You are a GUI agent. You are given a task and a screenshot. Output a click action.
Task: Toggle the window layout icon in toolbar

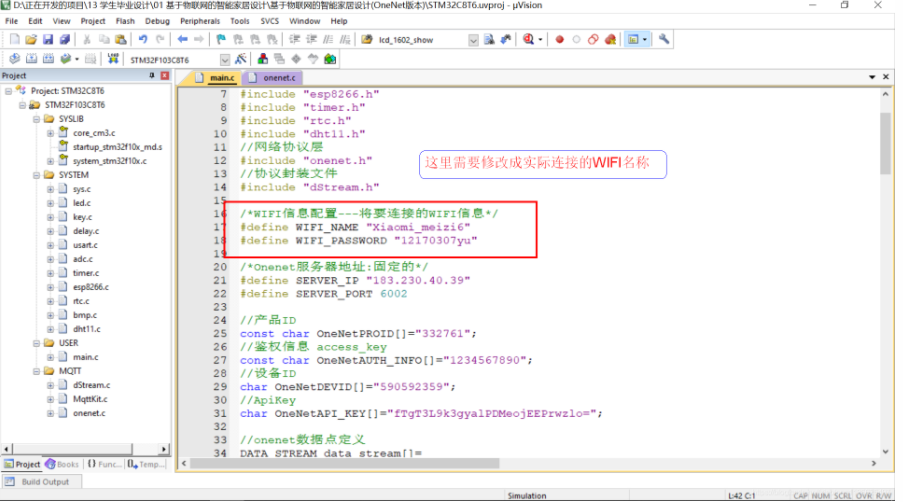pyautogui.click(x=633, y=40)
